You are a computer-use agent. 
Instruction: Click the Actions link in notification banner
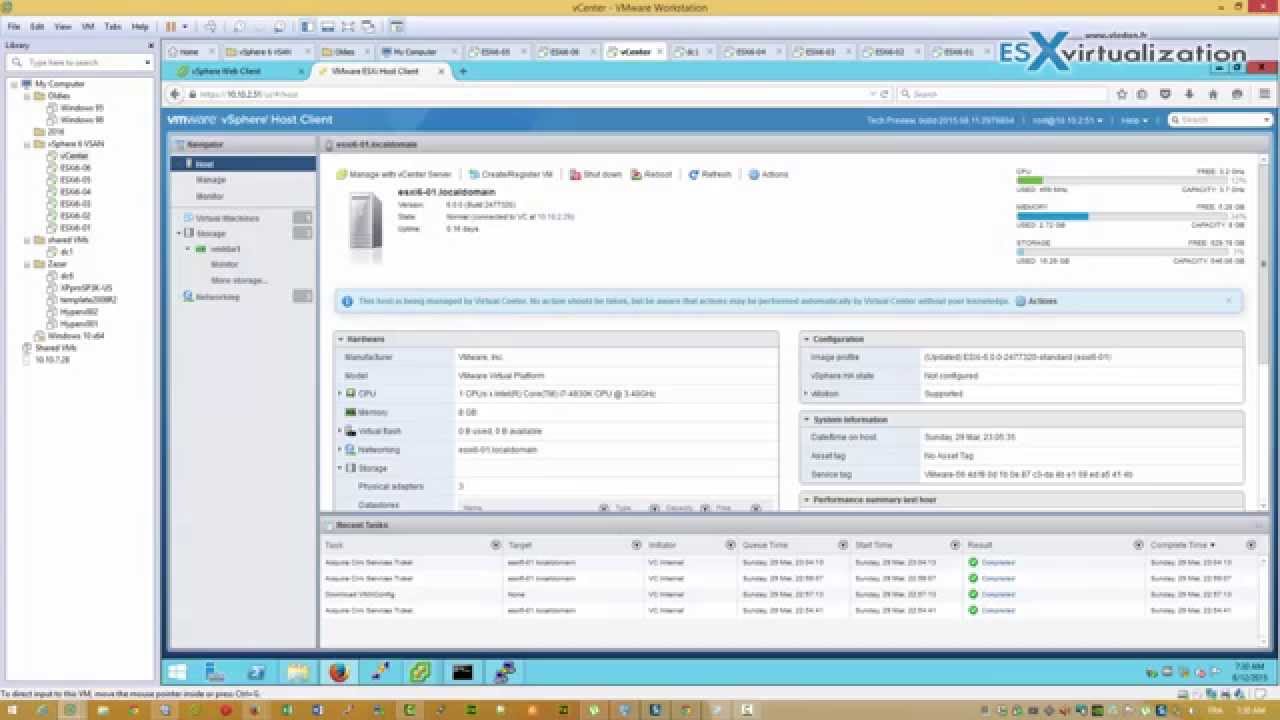1036,301
